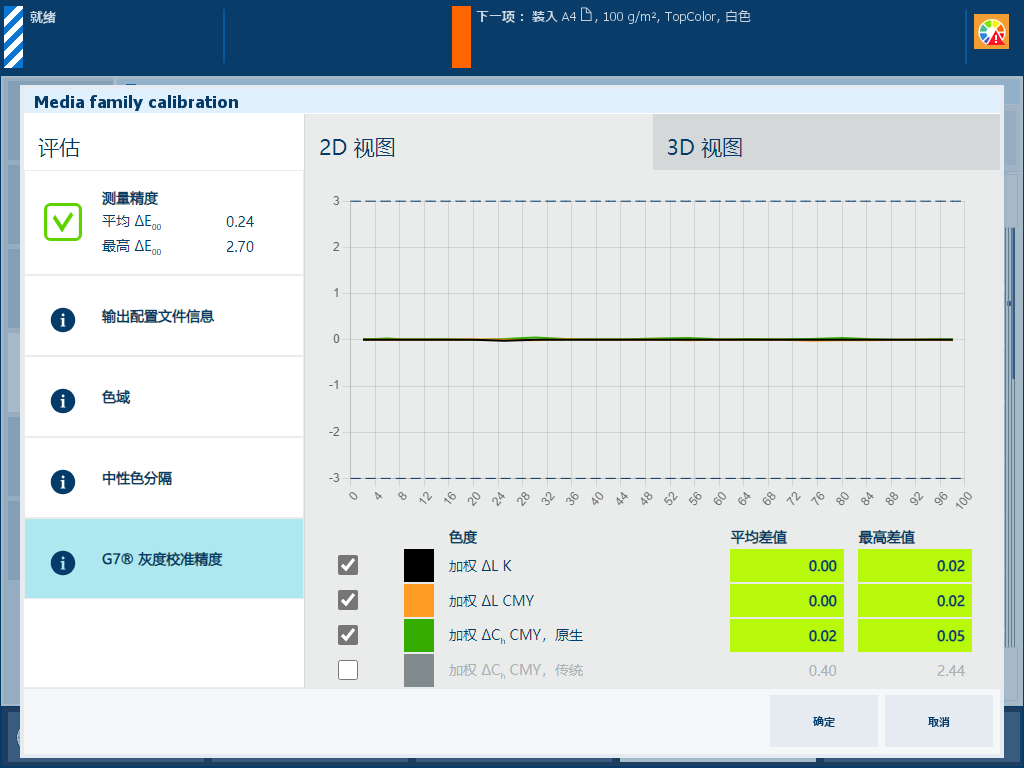Viewport: 1024px width, 768px height.
Task: Uncheck the 加权 ΔL K checkbox
Action: click(x=347, y=565)
